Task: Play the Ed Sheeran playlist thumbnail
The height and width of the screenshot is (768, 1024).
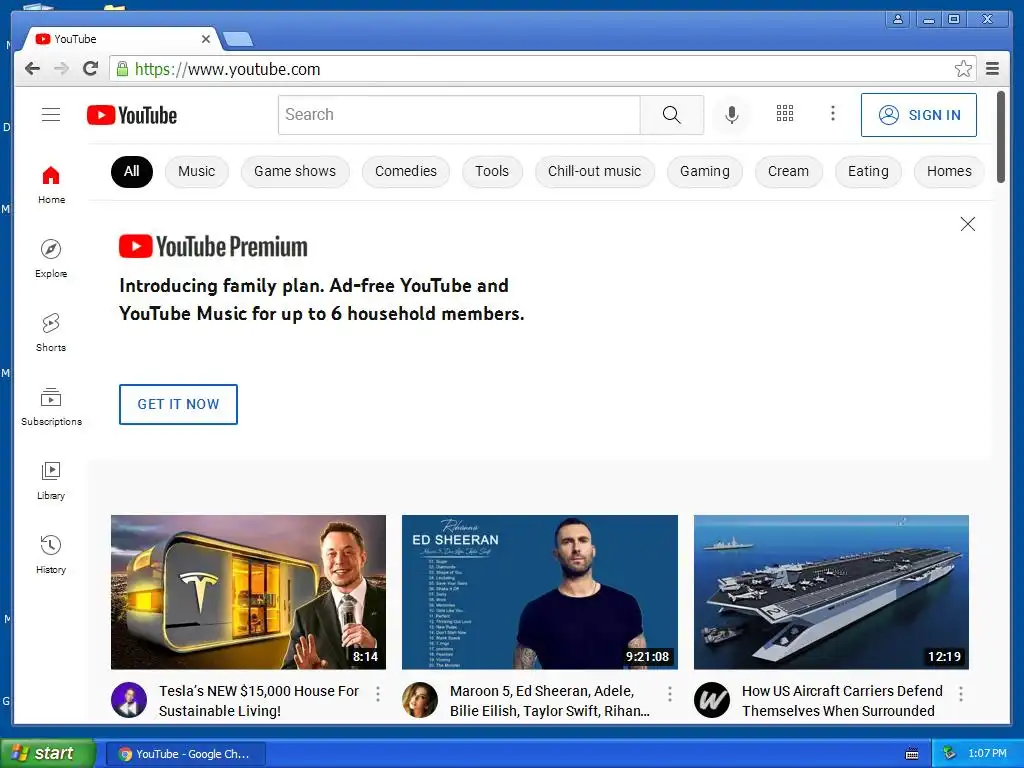Action: (x=539, y=592)
